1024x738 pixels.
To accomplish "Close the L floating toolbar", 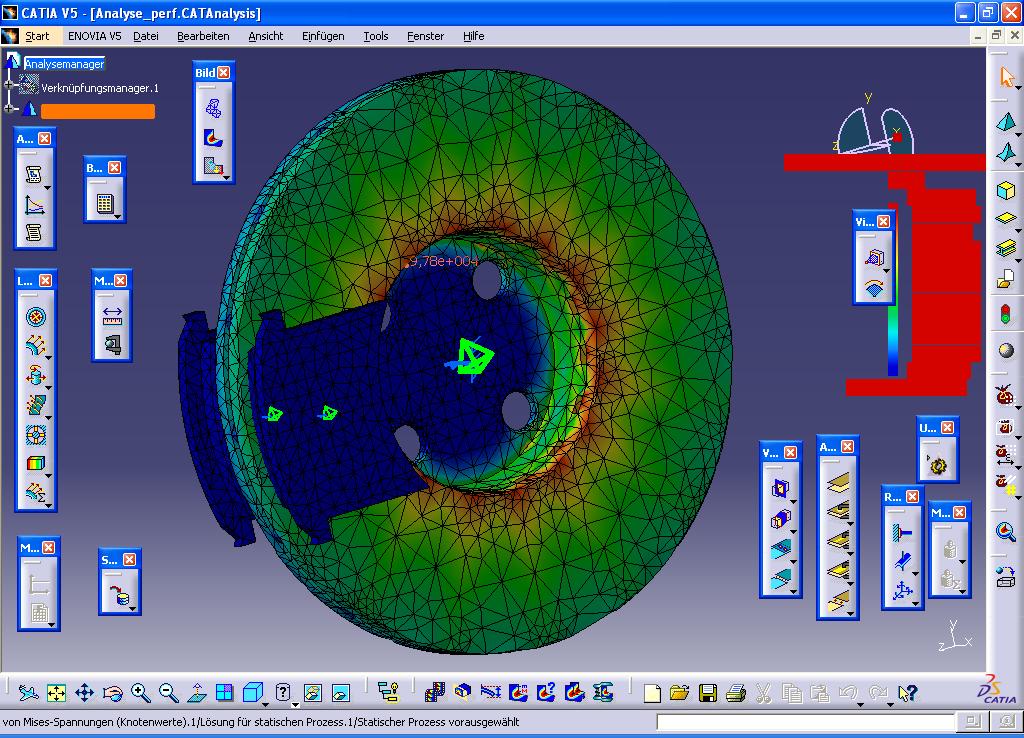I will 45,280.
